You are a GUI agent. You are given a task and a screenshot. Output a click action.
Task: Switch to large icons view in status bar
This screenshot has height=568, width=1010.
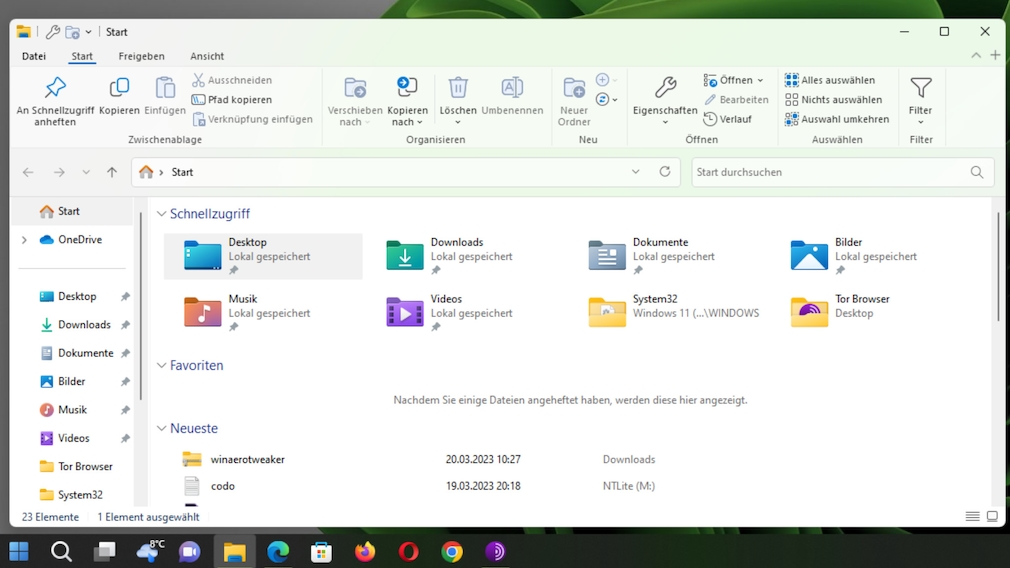(992, 517)
